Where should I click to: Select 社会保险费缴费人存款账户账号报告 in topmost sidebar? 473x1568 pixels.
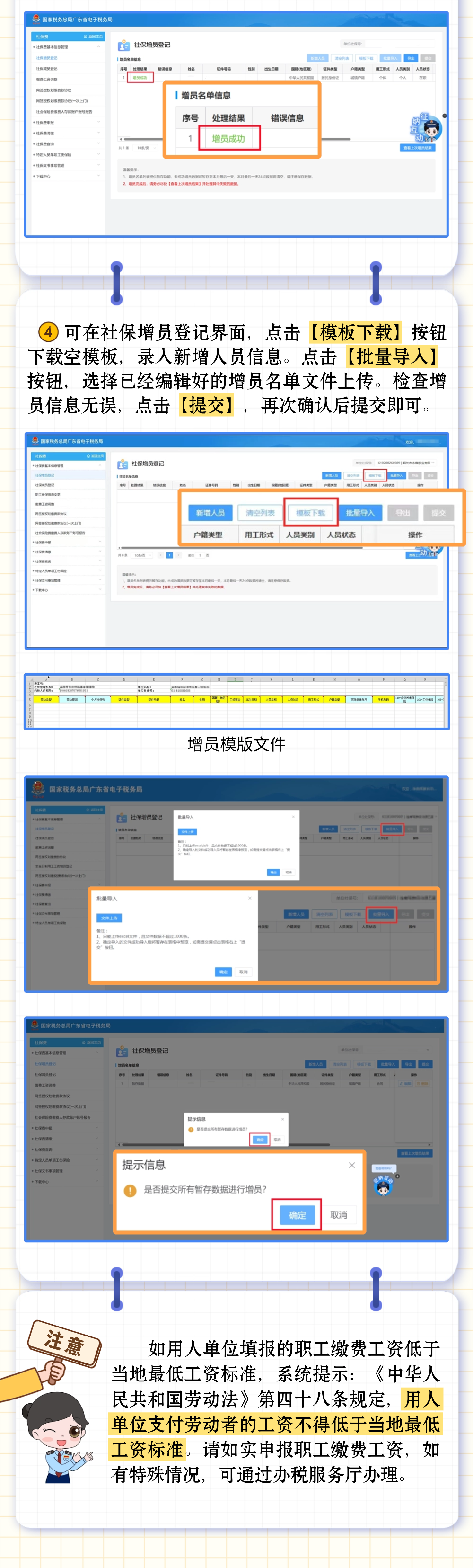tap(64, 111)
